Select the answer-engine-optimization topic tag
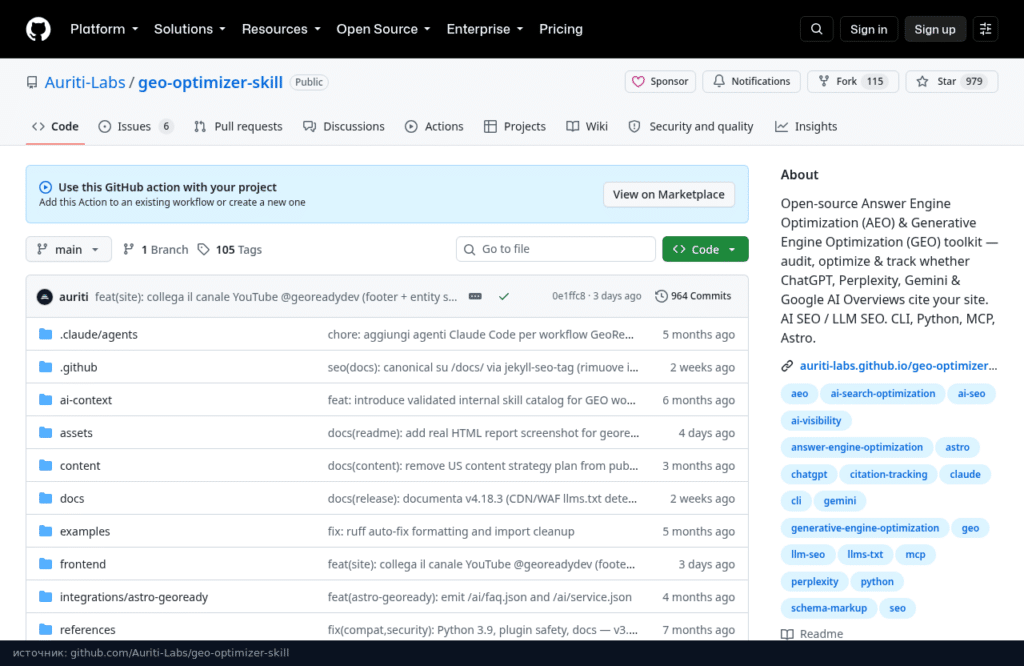 (x=857, y=447)
